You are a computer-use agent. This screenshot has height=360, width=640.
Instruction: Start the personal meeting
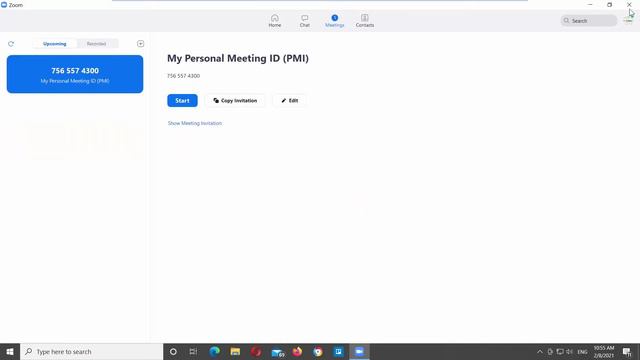[182, 100]
